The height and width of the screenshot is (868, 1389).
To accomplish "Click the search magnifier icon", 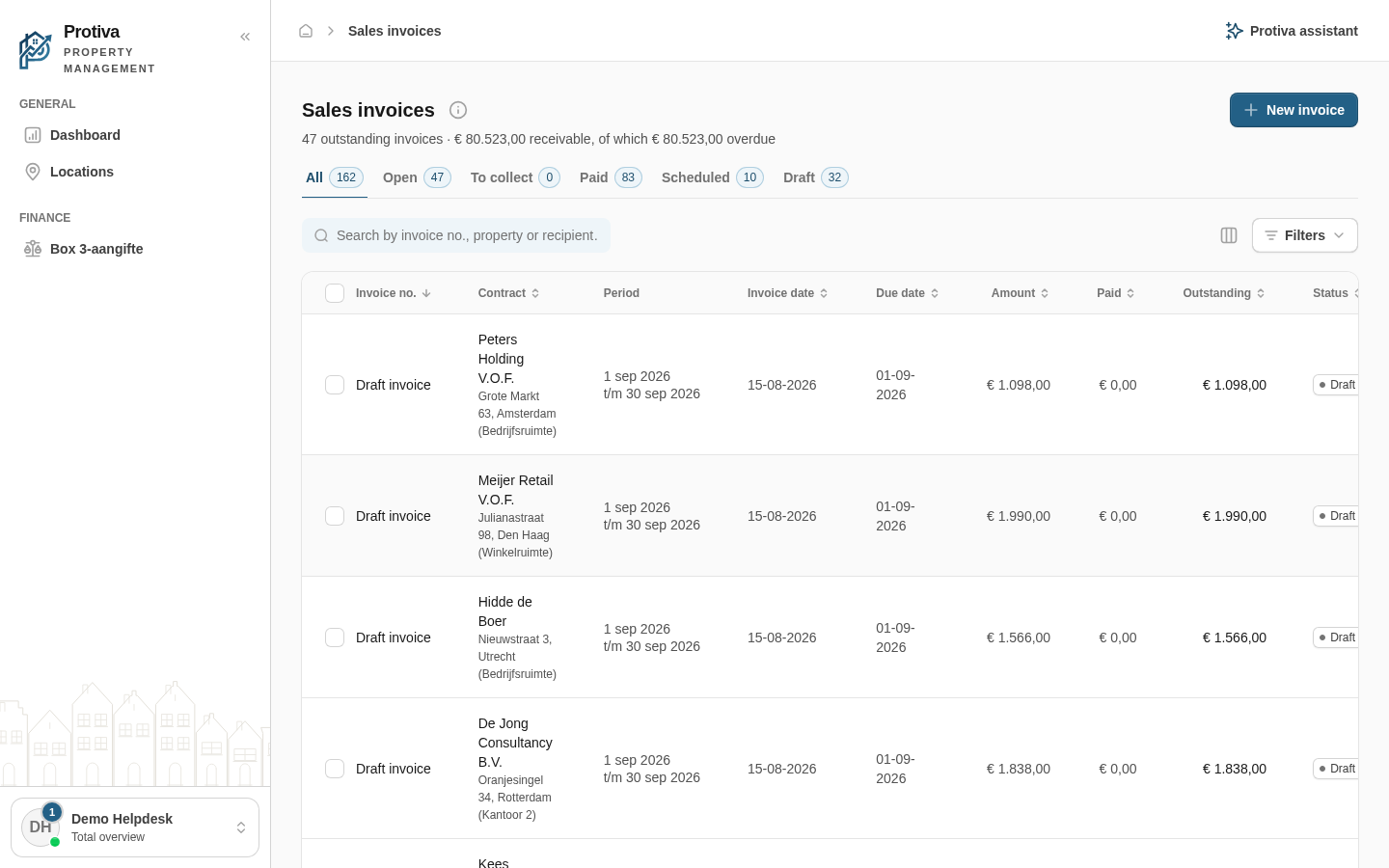I will (321, 235).
